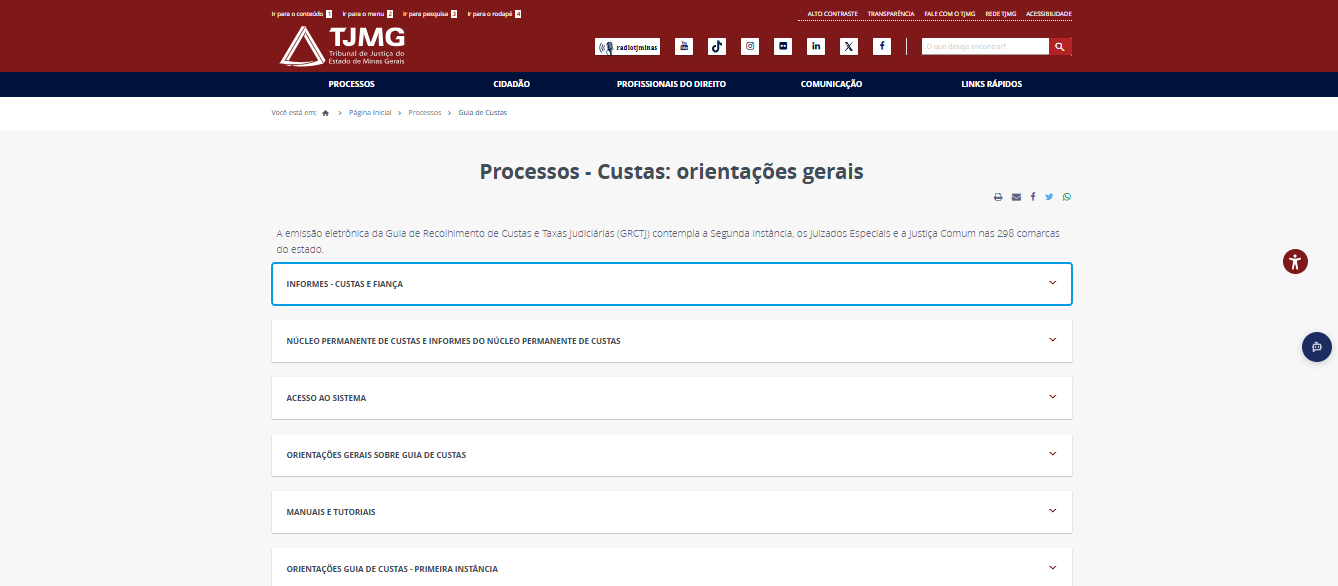
Task: Click the Rede TJMG link
Action: [1001, 14]
